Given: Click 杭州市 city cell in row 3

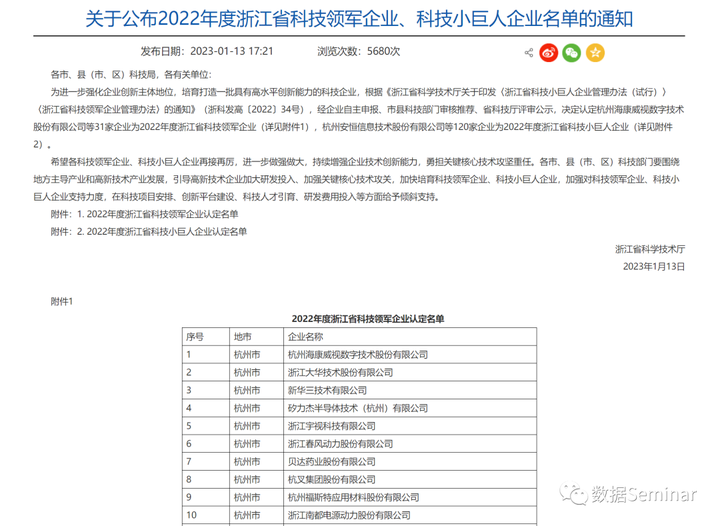Looking at the screenshot, I should point(257,390).
